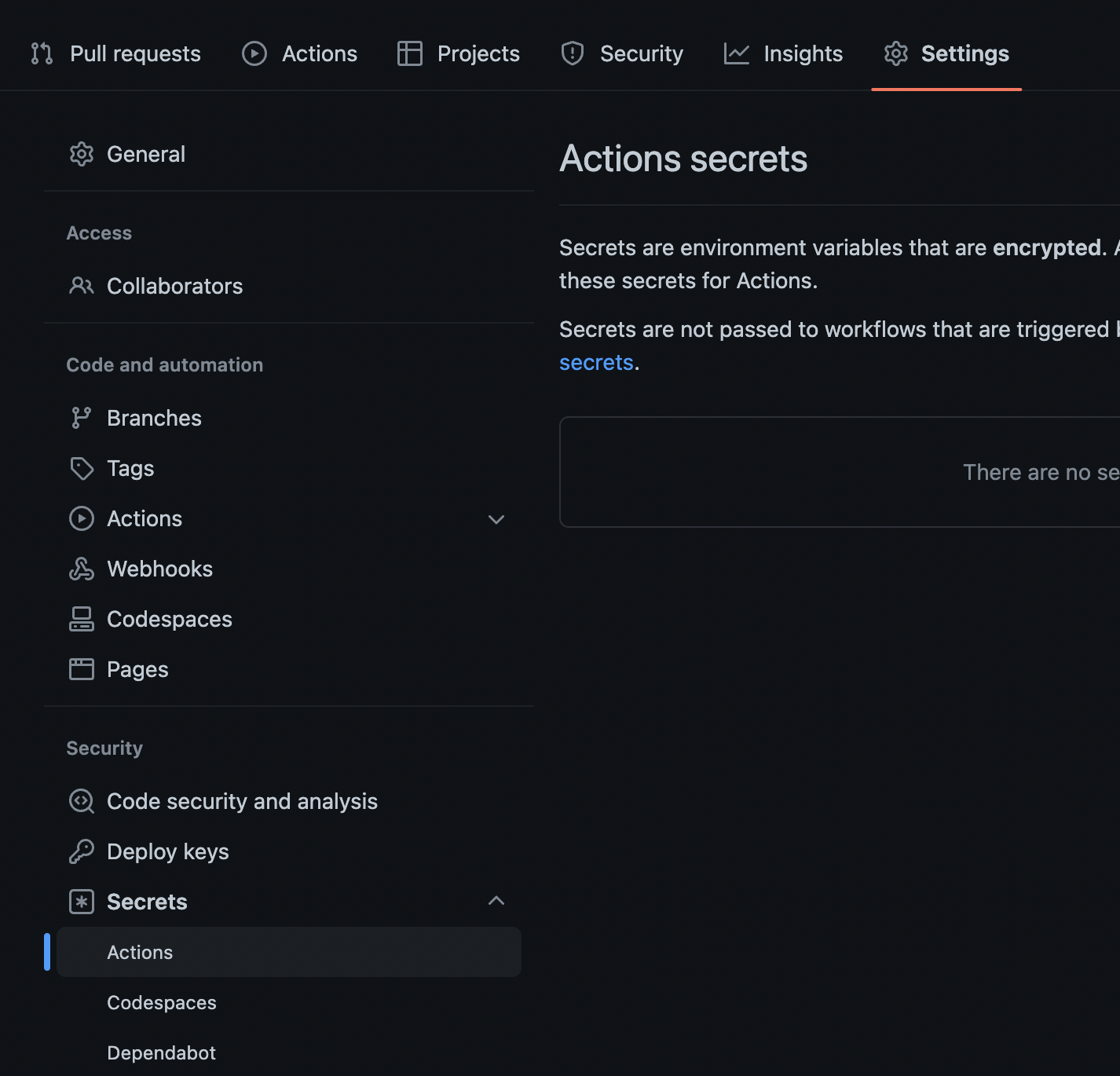Open Pages settings
Viewport: 1120px width, 1076px height.
[289, 669]
